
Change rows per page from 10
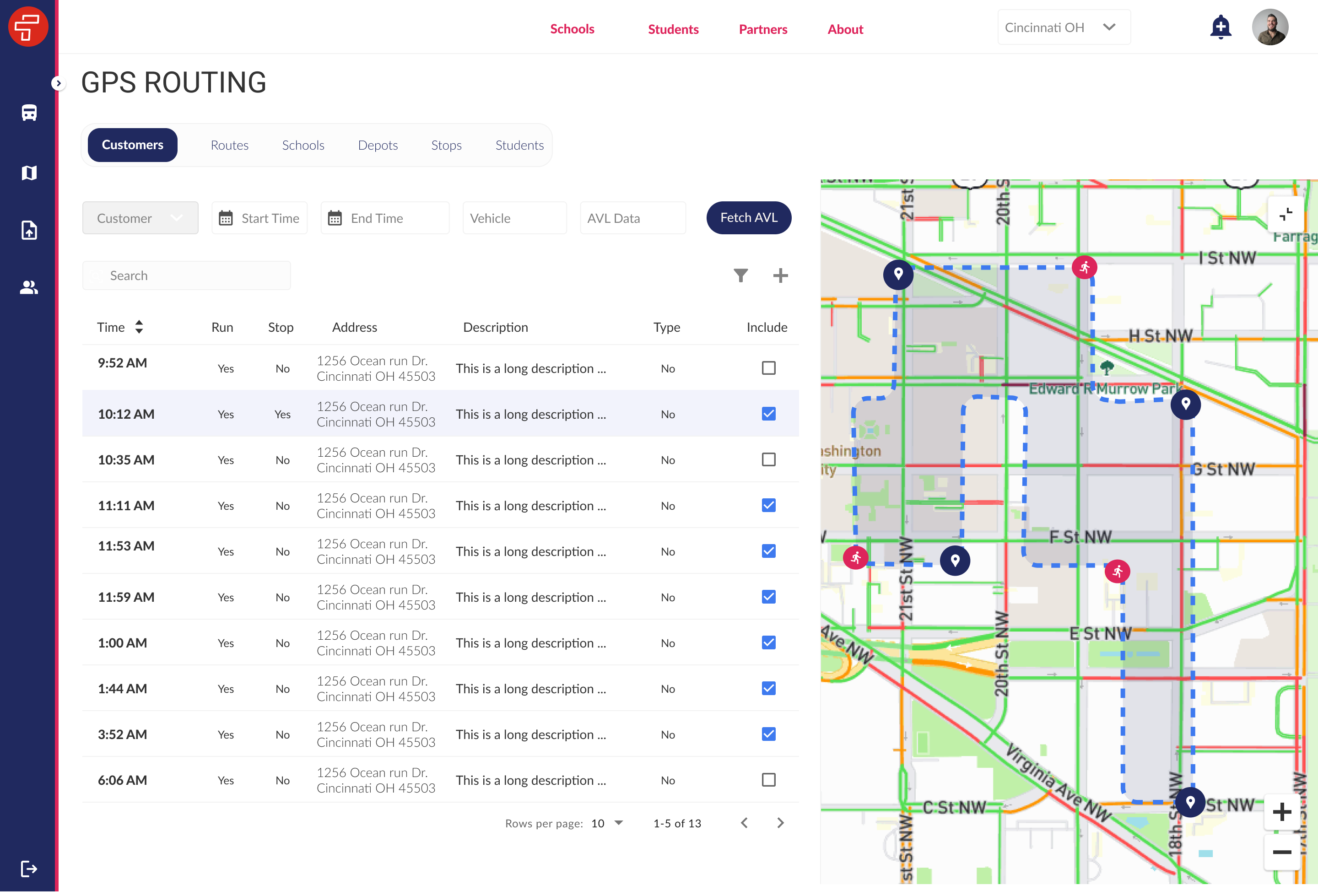tap(607, 823)
